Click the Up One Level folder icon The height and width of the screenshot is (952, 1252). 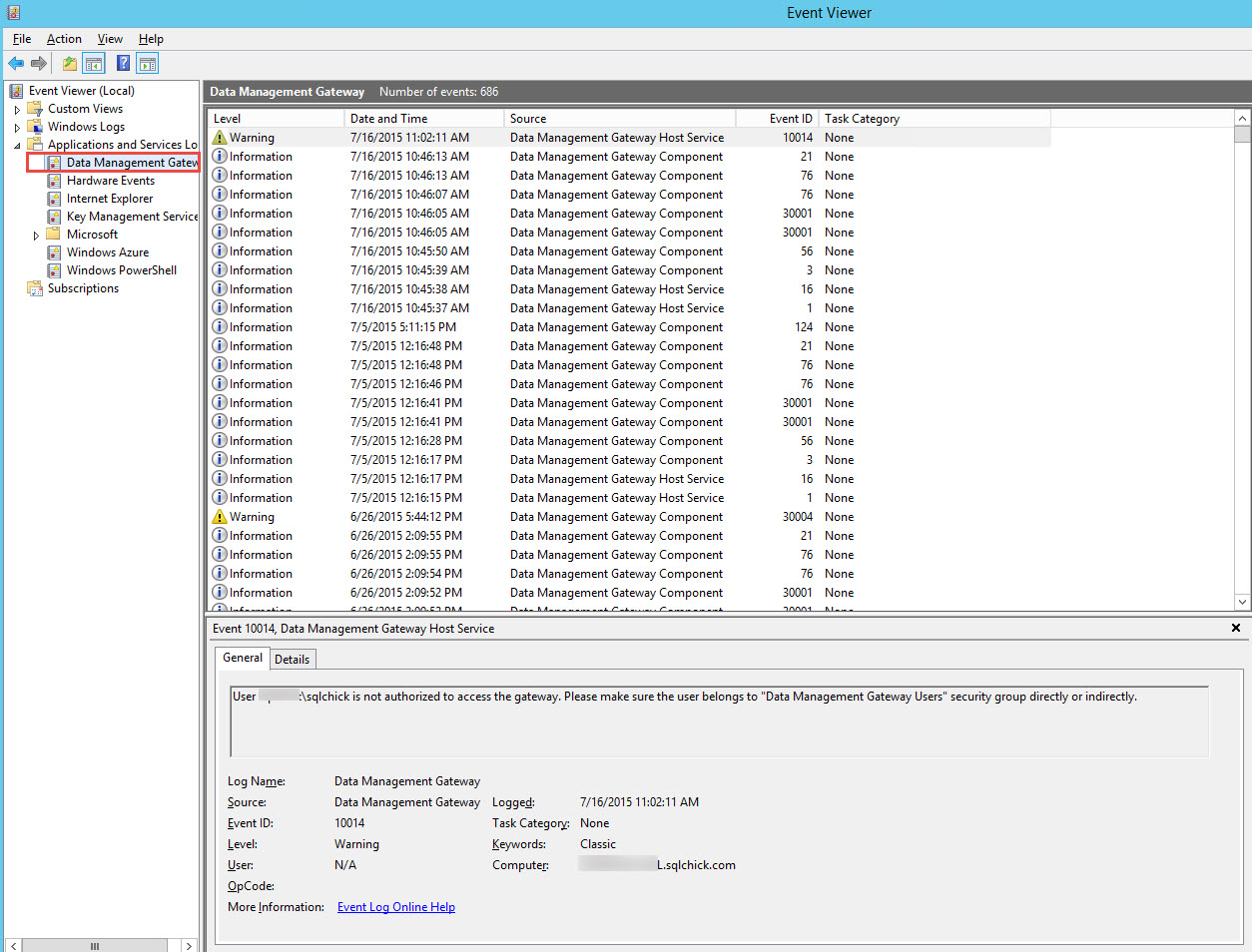(x=70, y=64)
